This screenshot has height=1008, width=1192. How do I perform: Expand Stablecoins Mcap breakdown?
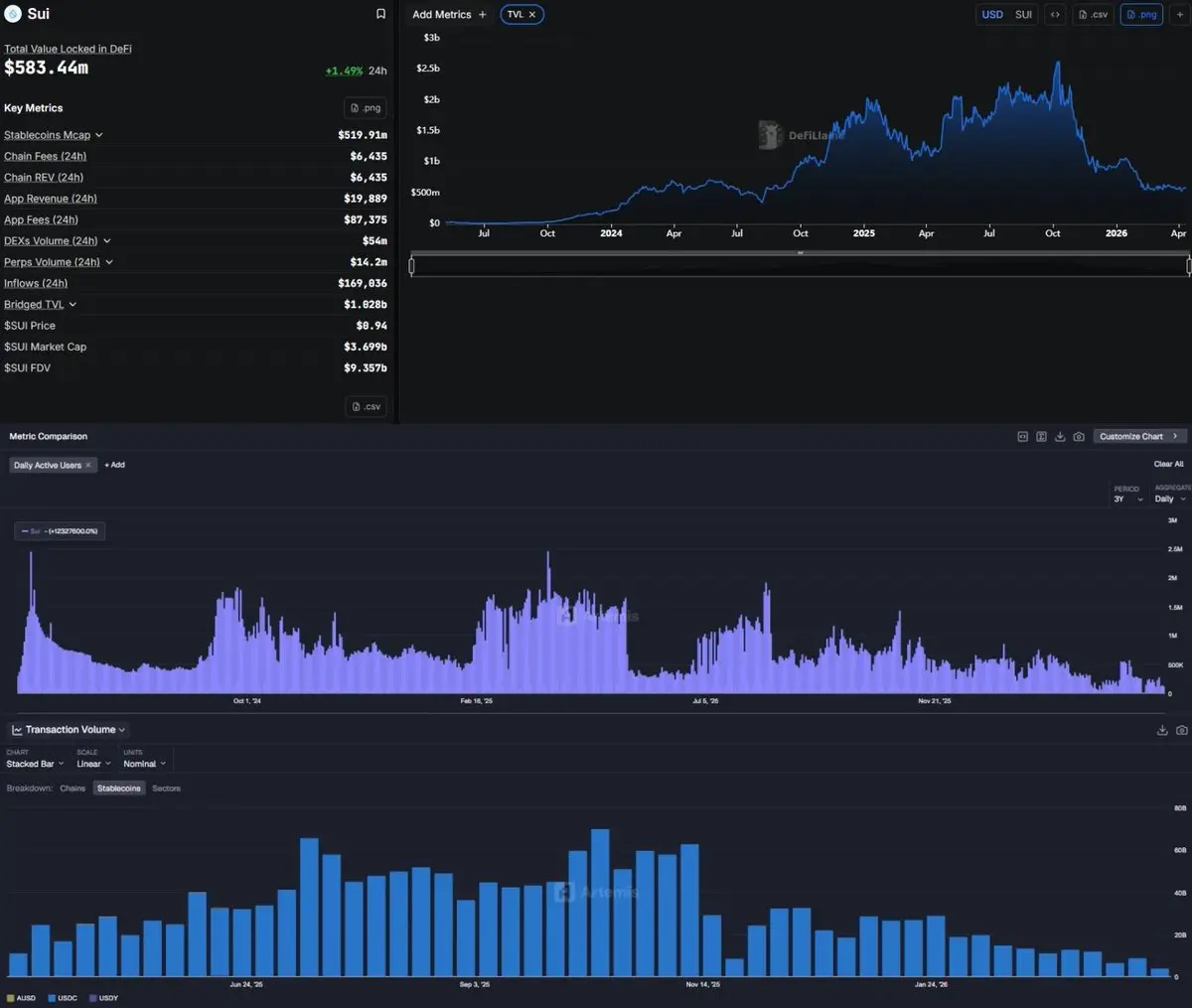(x=99, y=135)
